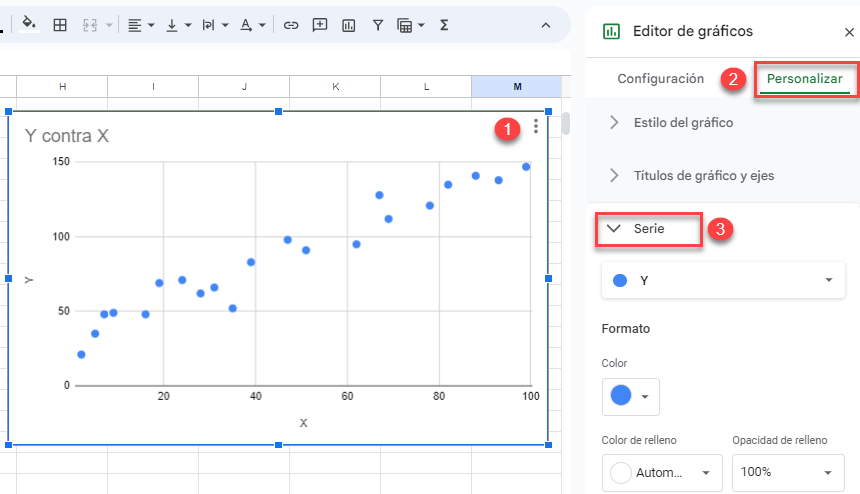860x494 pixels.
Task: Open the series Color picker
Action: click(x=631, y=396)
